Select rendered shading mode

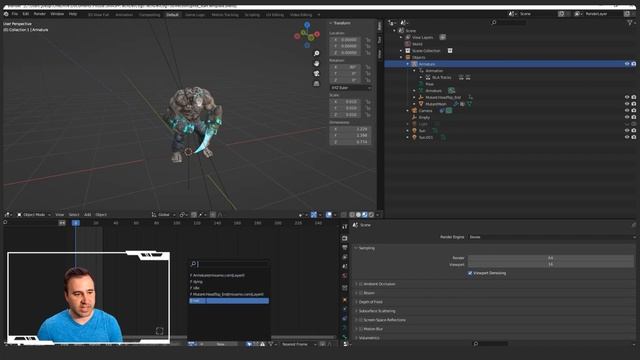coord(371,215)
